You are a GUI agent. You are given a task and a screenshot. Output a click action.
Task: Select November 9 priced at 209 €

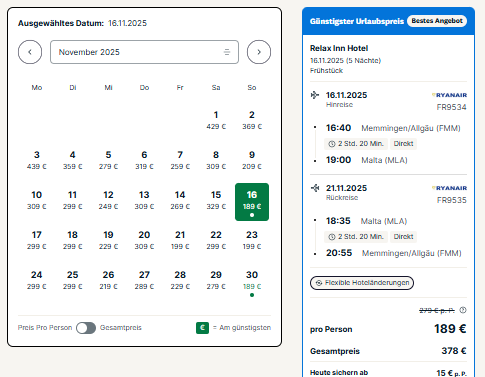tap(252, 160)
